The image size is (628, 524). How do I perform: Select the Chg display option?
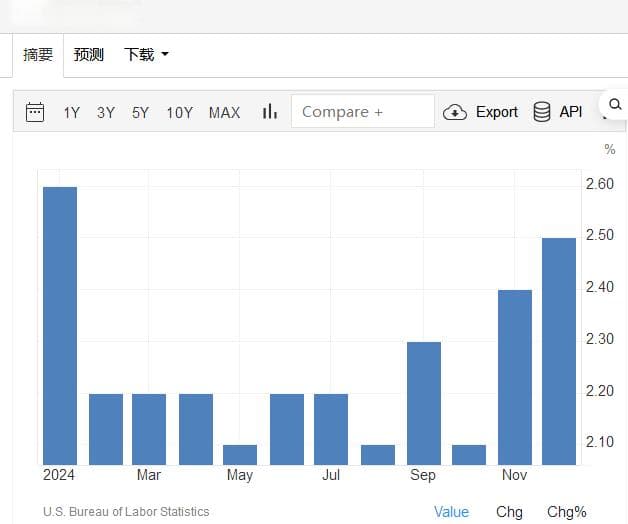click(509, 512)
